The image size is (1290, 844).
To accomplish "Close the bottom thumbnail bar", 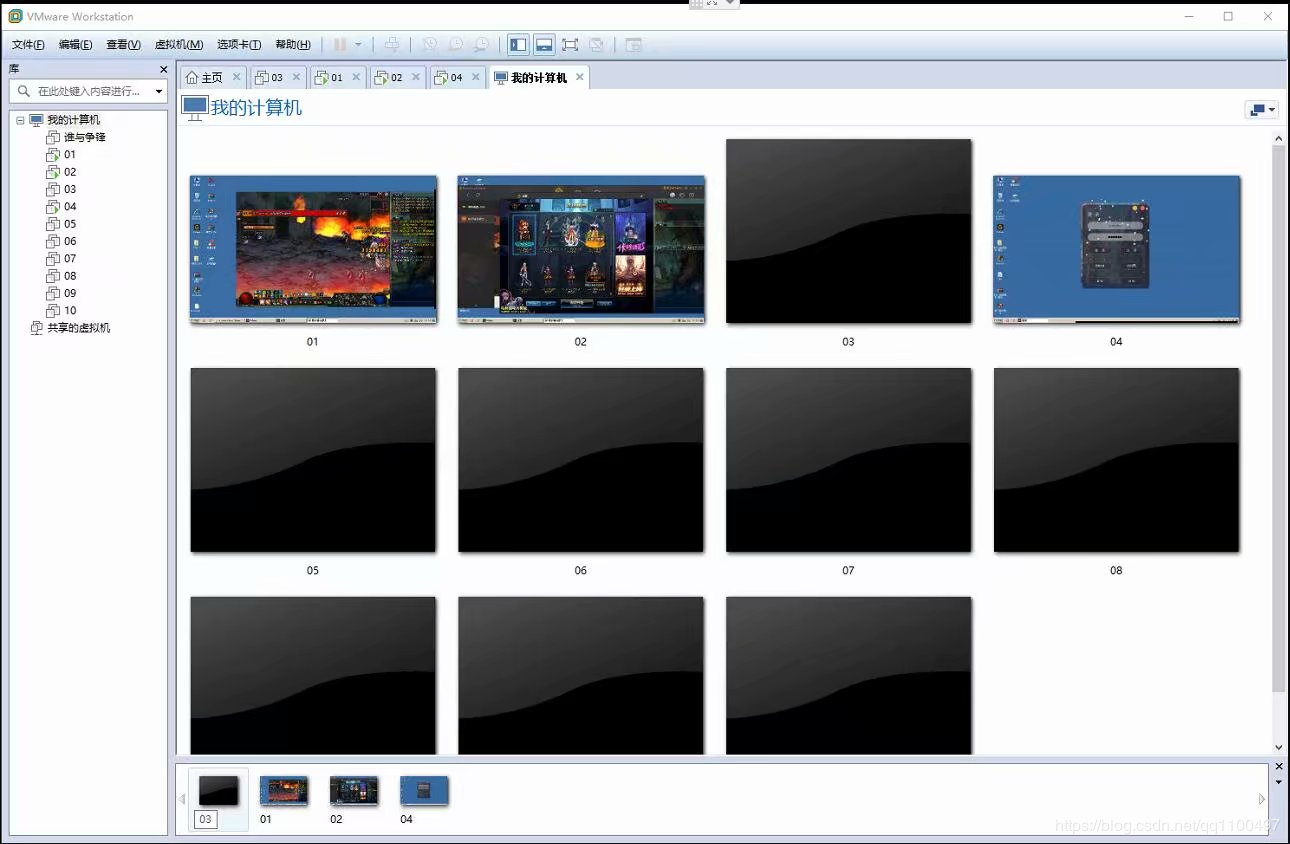I will 1279,767.
